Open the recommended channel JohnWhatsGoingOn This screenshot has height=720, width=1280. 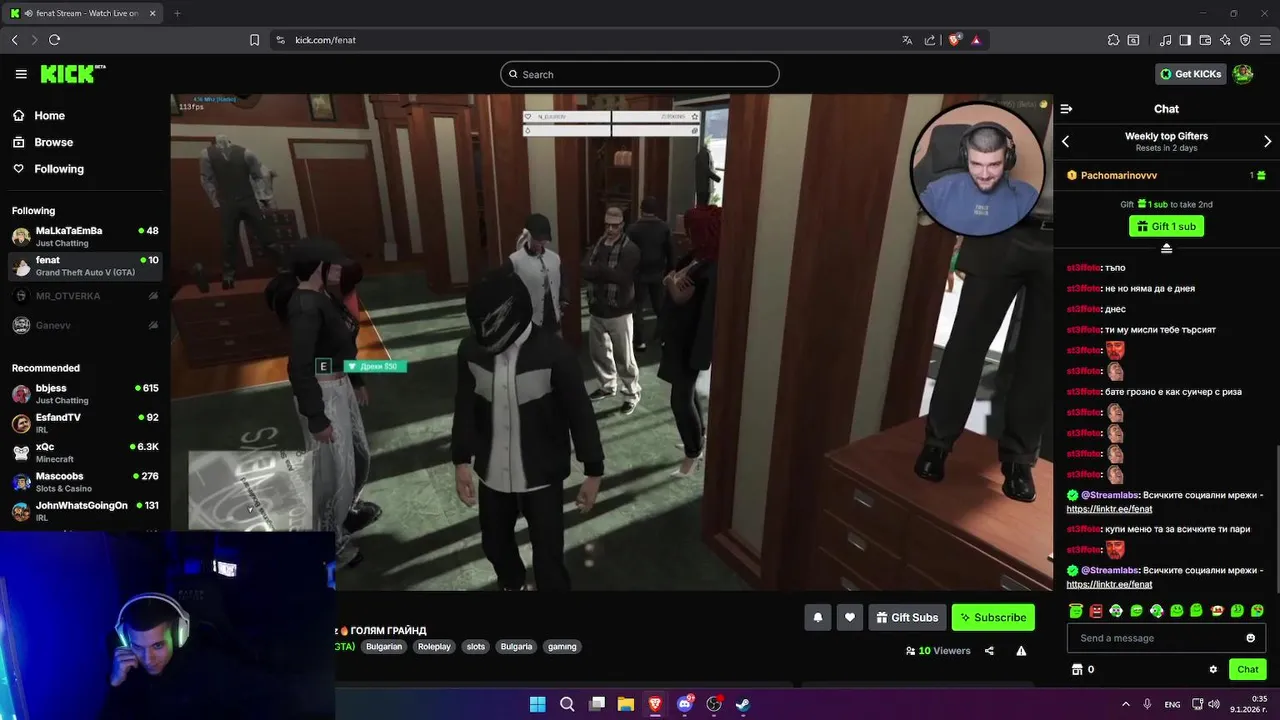[x=85, y=511]
